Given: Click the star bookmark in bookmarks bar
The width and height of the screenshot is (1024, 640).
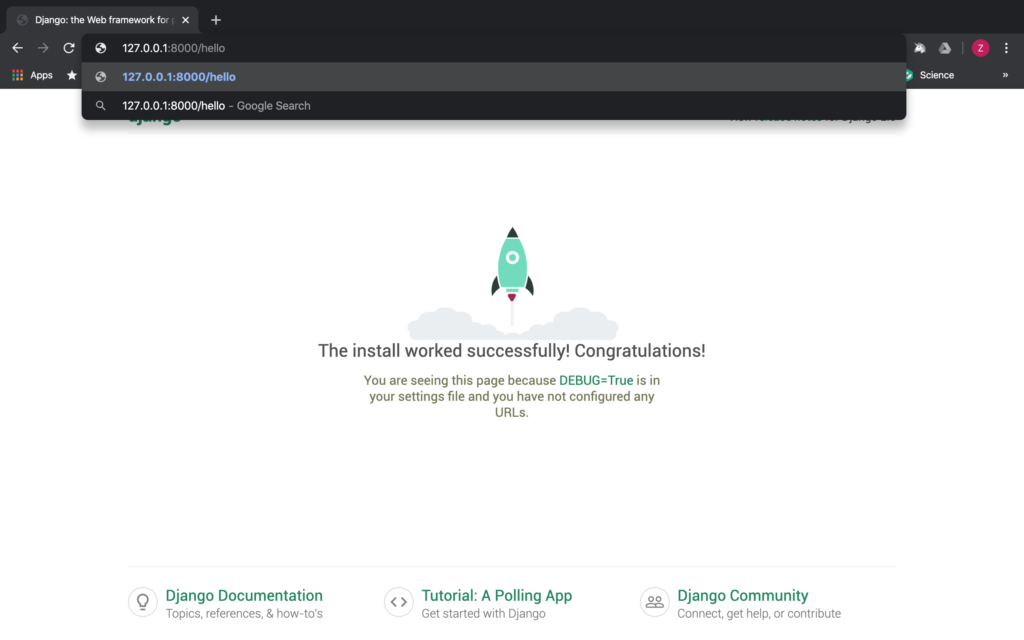Looking at the screenshot, I should click(x=72, y=75).
